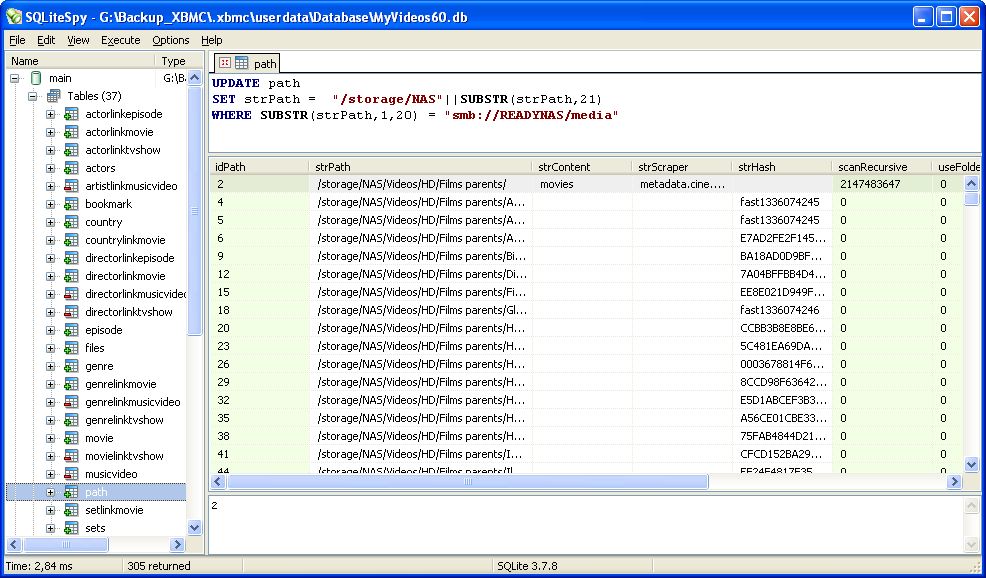Open the Execute menu

121,40
